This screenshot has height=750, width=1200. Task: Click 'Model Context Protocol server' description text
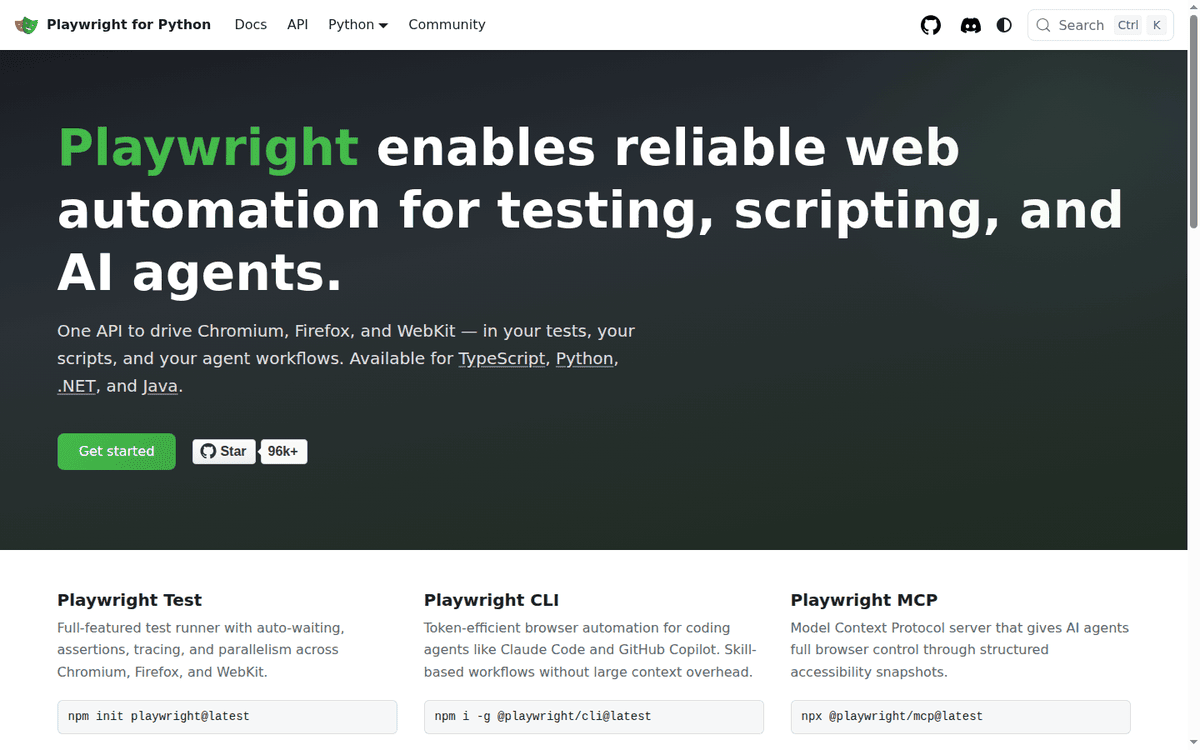point(960,650)
